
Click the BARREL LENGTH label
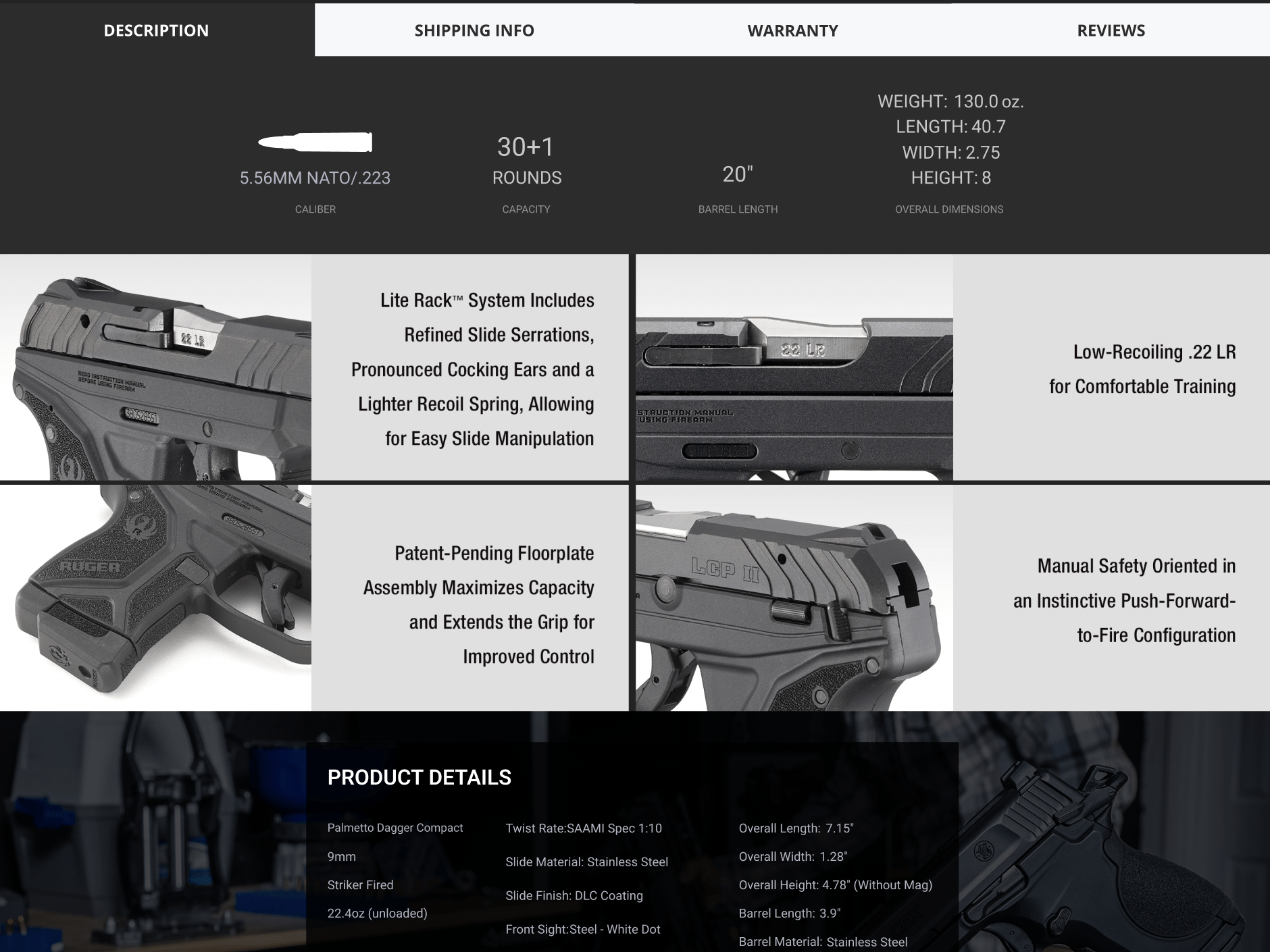pyautogui.click(x=738, y=209)
